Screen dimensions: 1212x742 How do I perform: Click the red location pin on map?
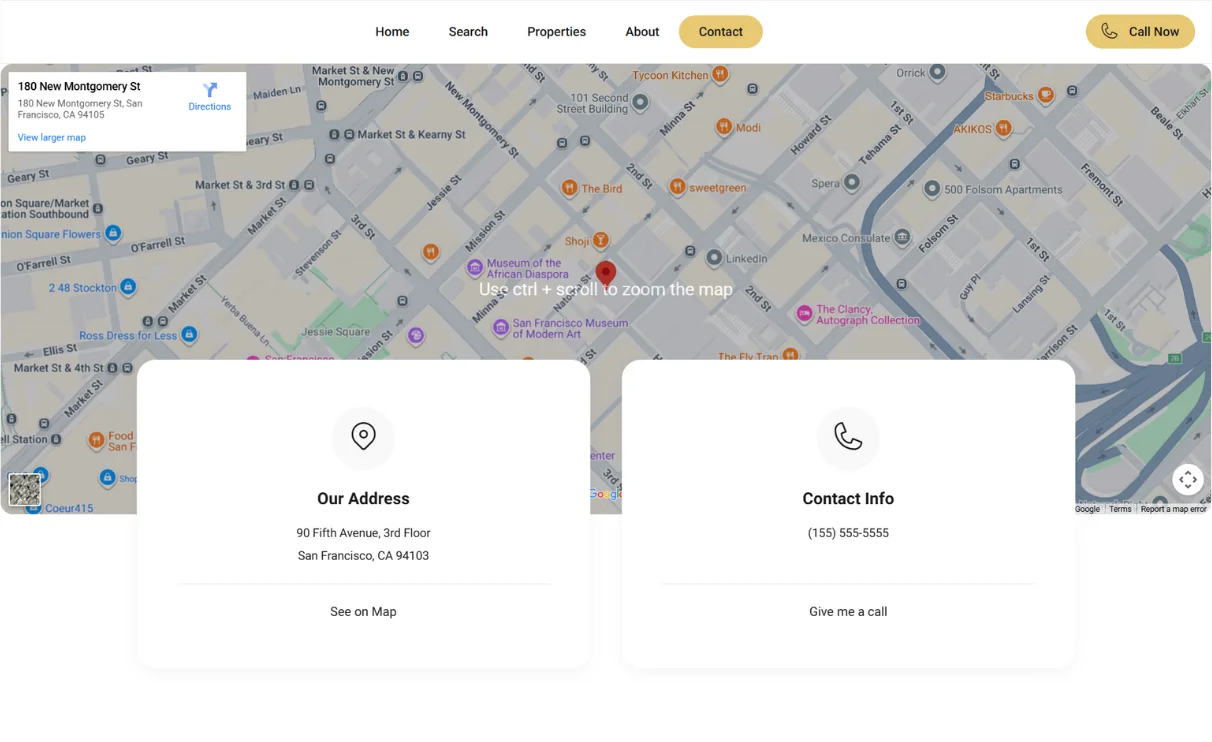pyautogui.click(x=605, y=273)
